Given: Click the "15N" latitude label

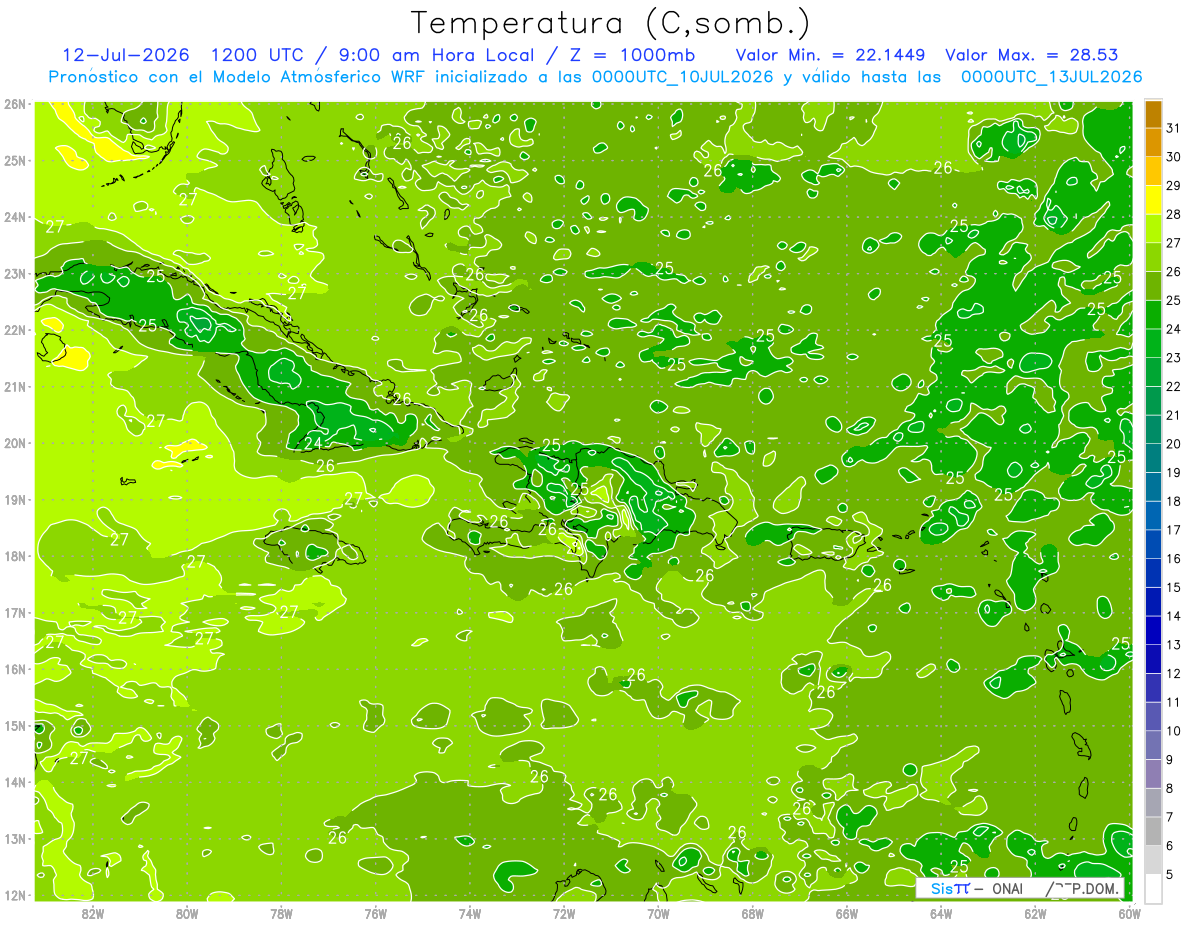Looking at the screenshot, I should 14,725.
